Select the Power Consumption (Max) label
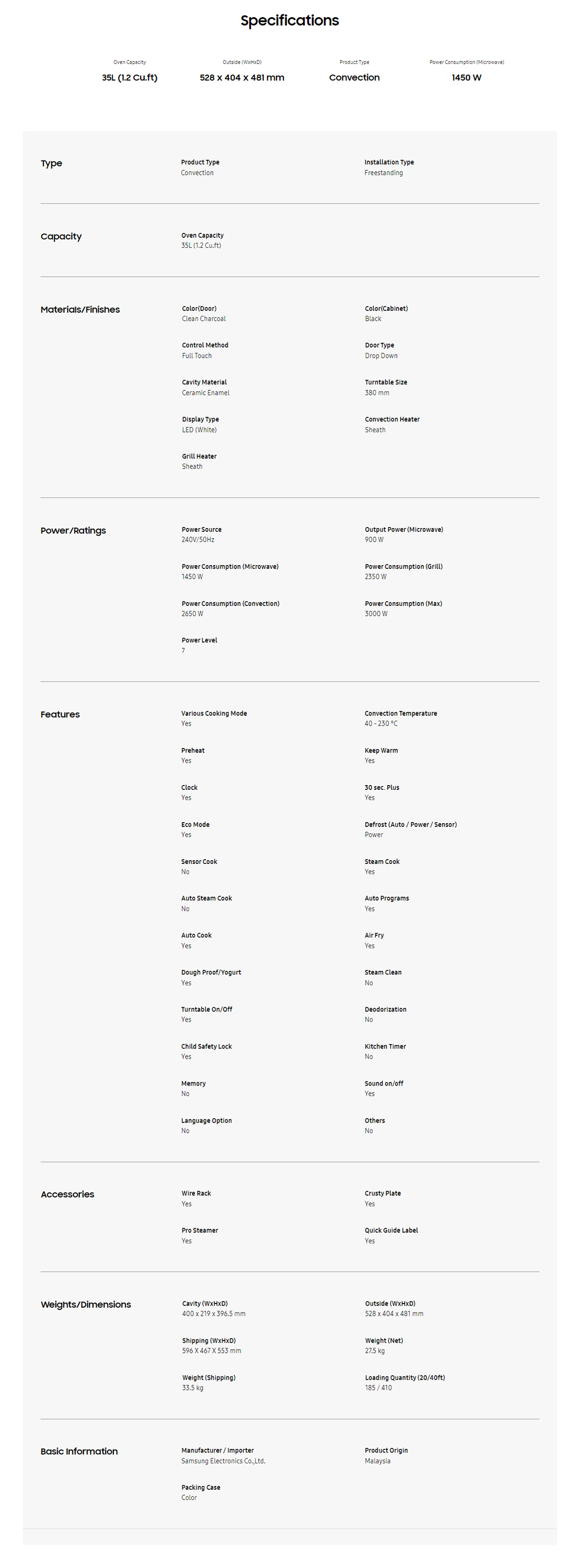Image resolution: width=580 pixels, height=1568 pixels. 403,603
